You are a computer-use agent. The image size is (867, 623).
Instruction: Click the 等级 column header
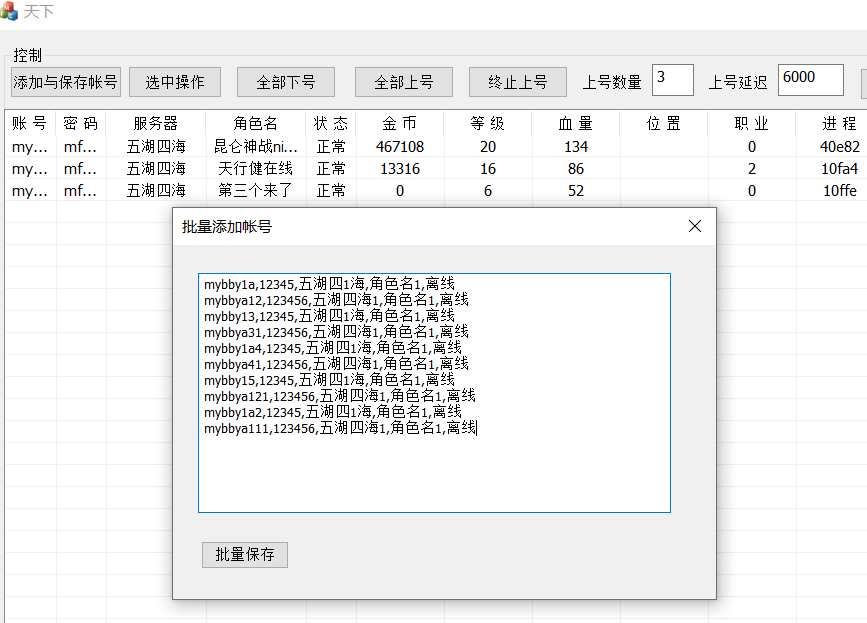coord(487,122)
